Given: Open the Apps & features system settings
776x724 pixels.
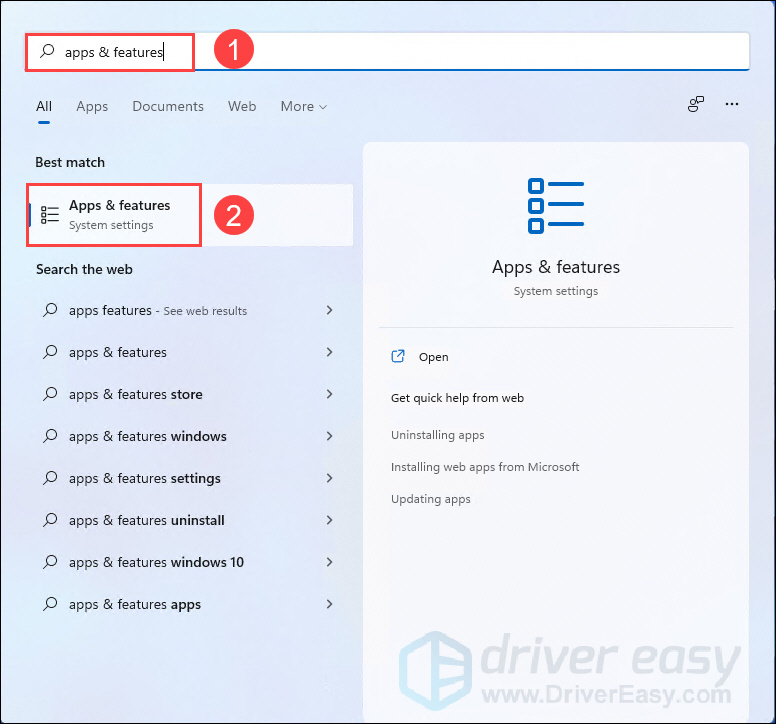Looking at the screenshot, I should pyautogui.click(x=190, y=215).
